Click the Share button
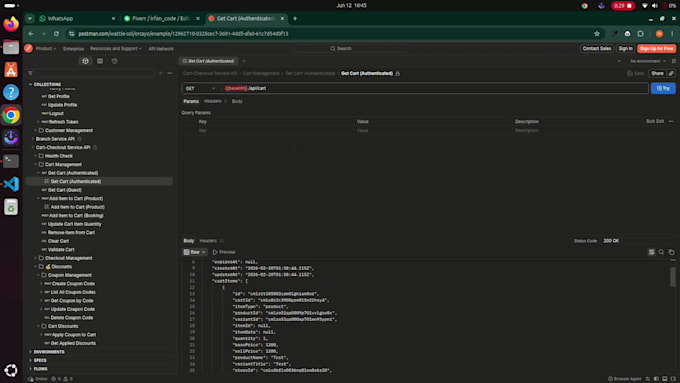Screen dimensions: 680x383 [x=657, y=73]
